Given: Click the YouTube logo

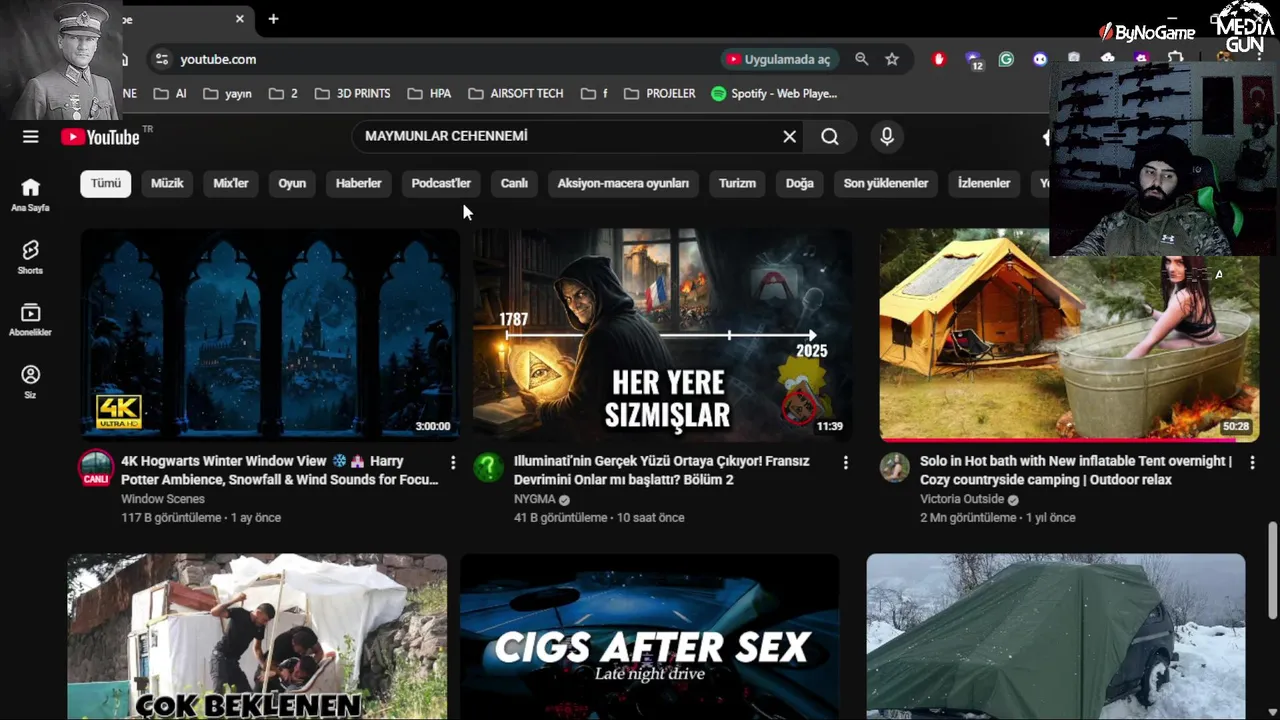Looking at the screenshot, I should pyautogui.click(x=100, y=137).
